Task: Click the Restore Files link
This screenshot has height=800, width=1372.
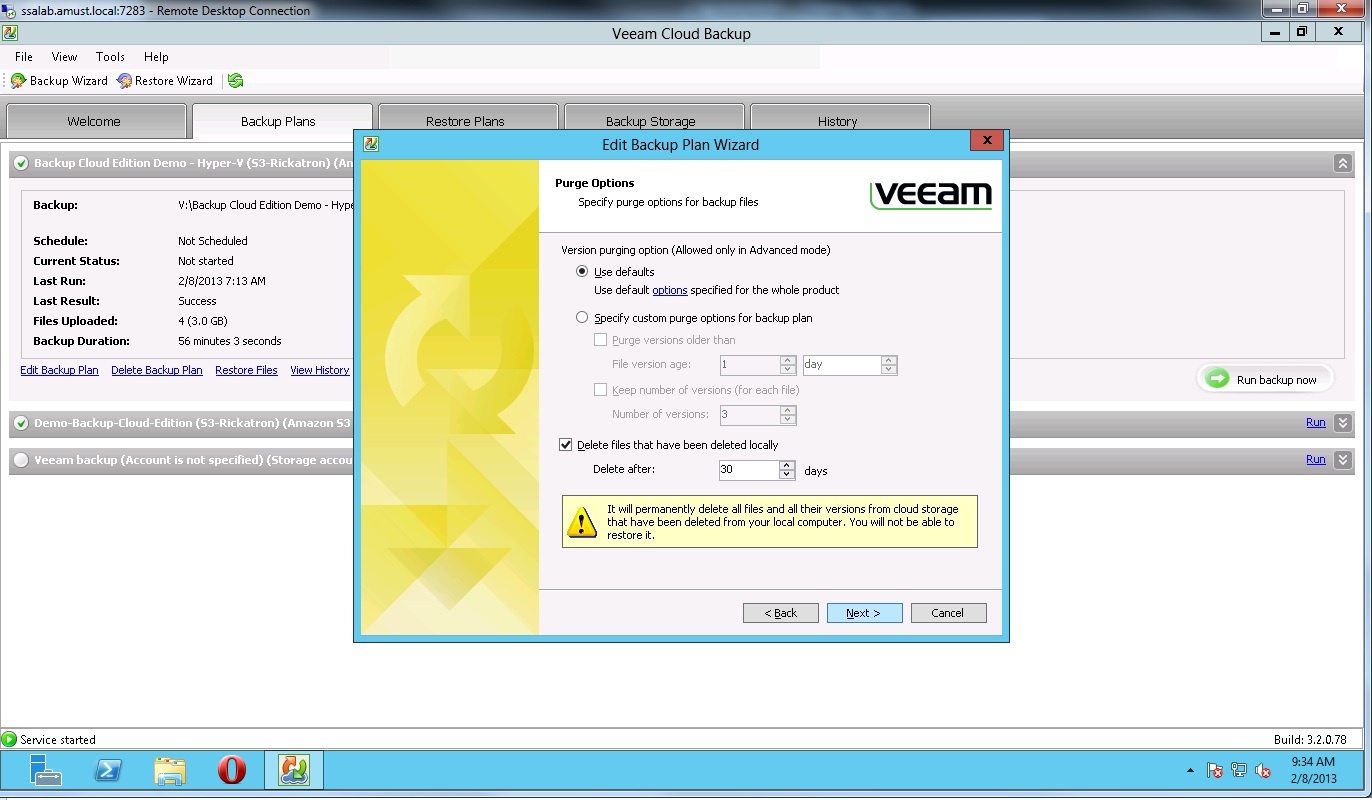Action: click(246, 370)
